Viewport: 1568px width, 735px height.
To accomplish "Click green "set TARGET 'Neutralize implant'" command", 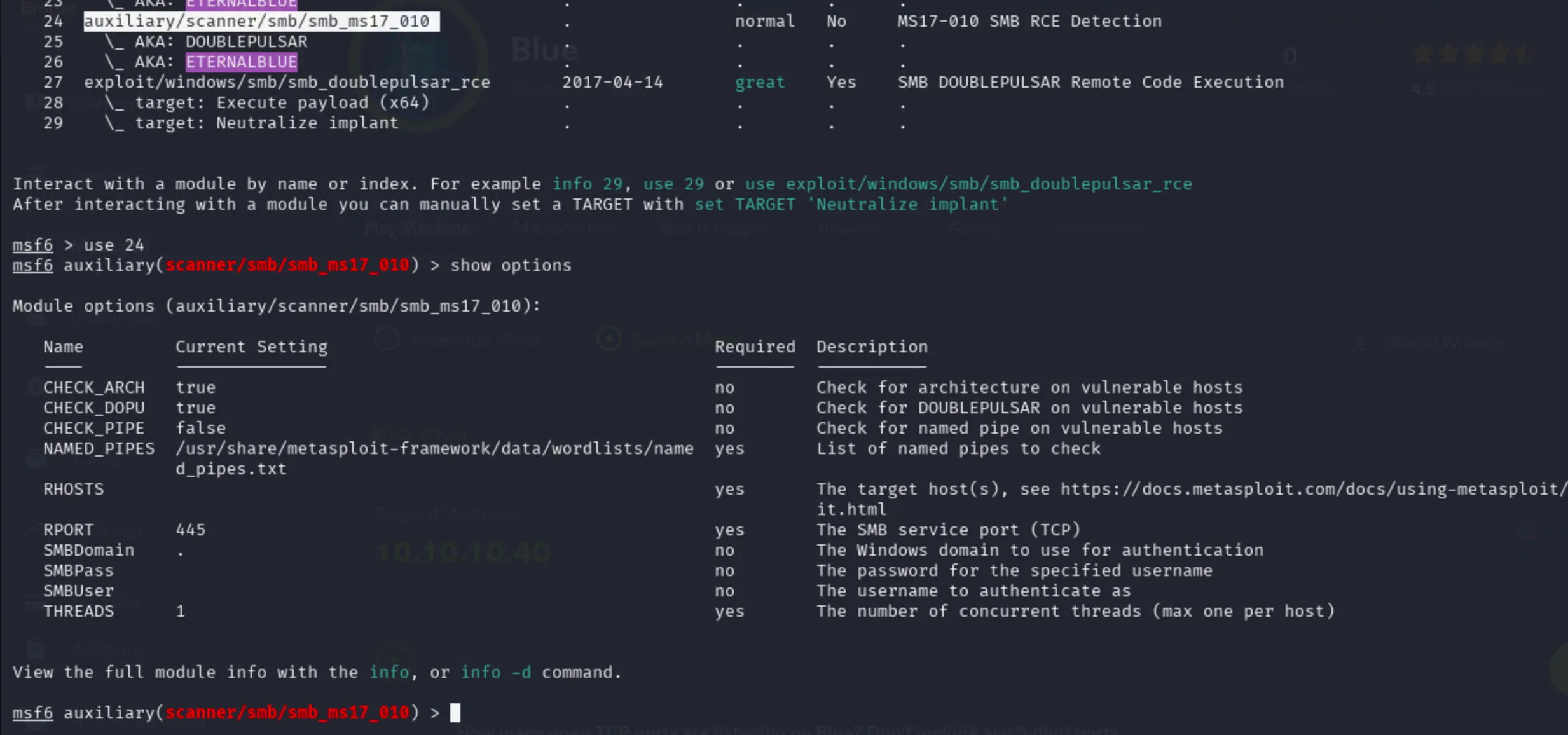I will tap(851, 205).
